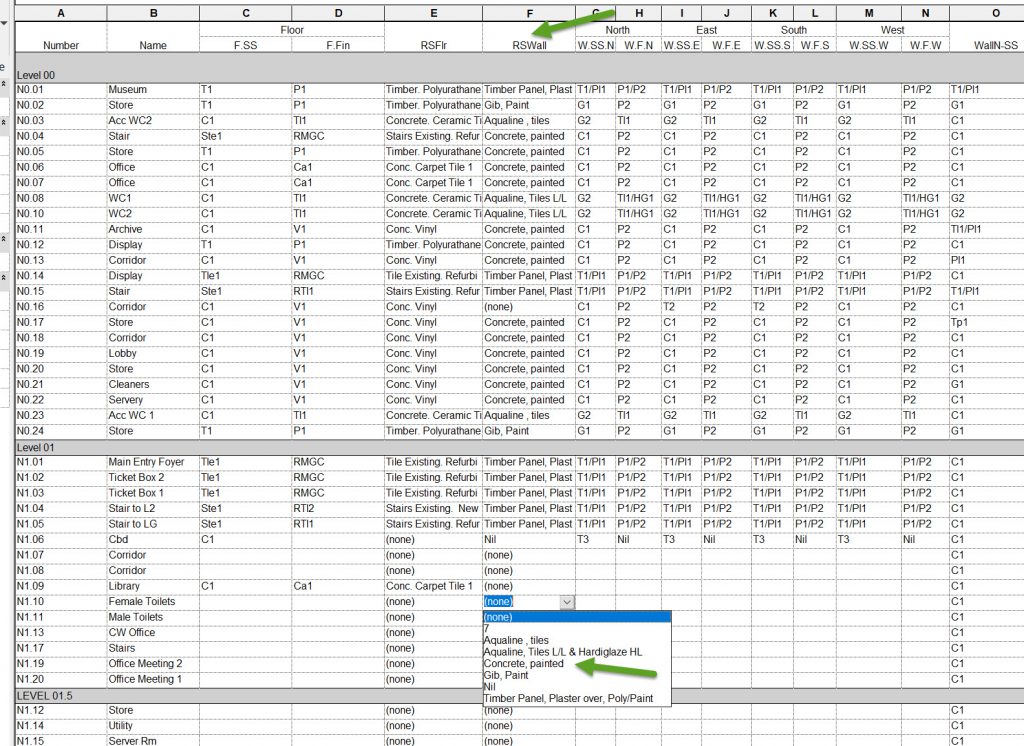Viewport: 1024px width, 746px height.
Task: Choose 'Nil' from the wall finish list
Action: [x=490, y=687]
